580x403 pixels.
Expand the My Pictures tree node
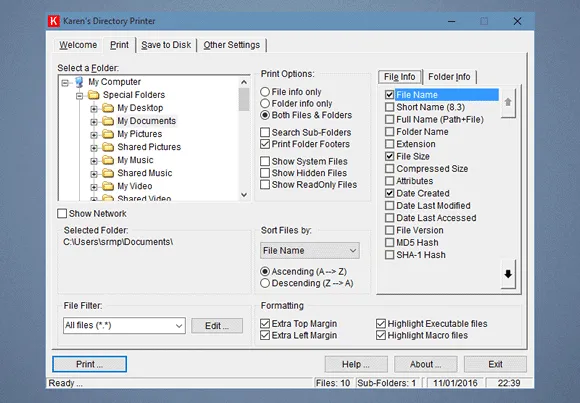pos(94,135)
